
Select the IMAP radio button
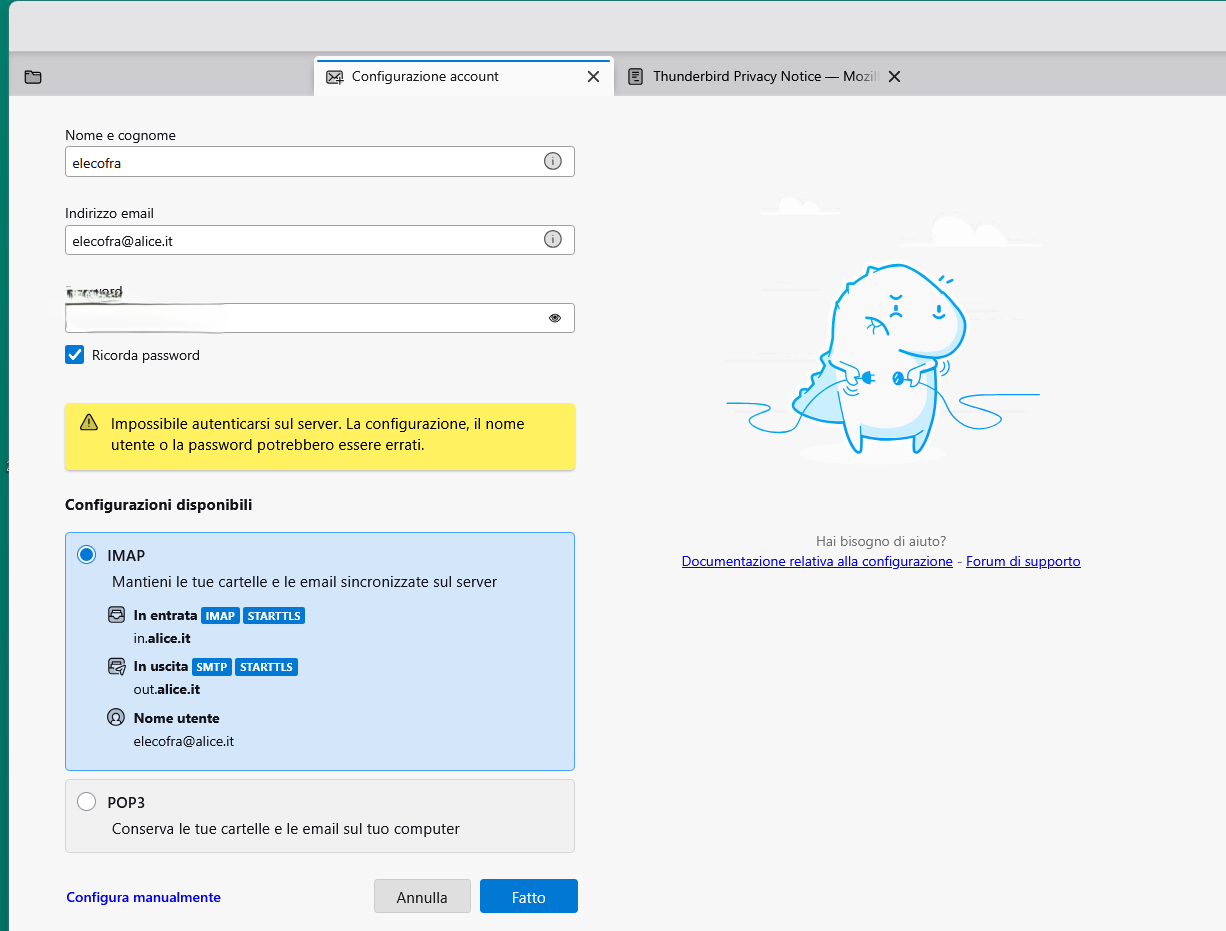pyautogui.click(x=87, y=555)
